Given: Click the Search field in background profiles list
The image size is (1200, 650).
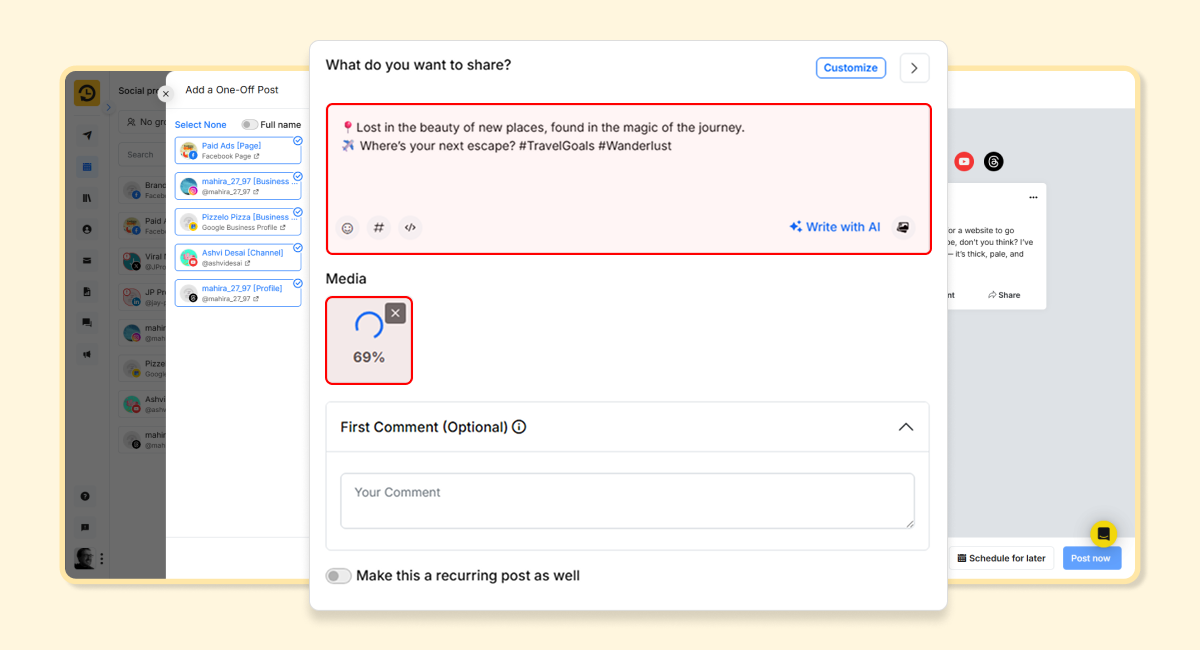Looking at the screenshot, I should point(142,154).
